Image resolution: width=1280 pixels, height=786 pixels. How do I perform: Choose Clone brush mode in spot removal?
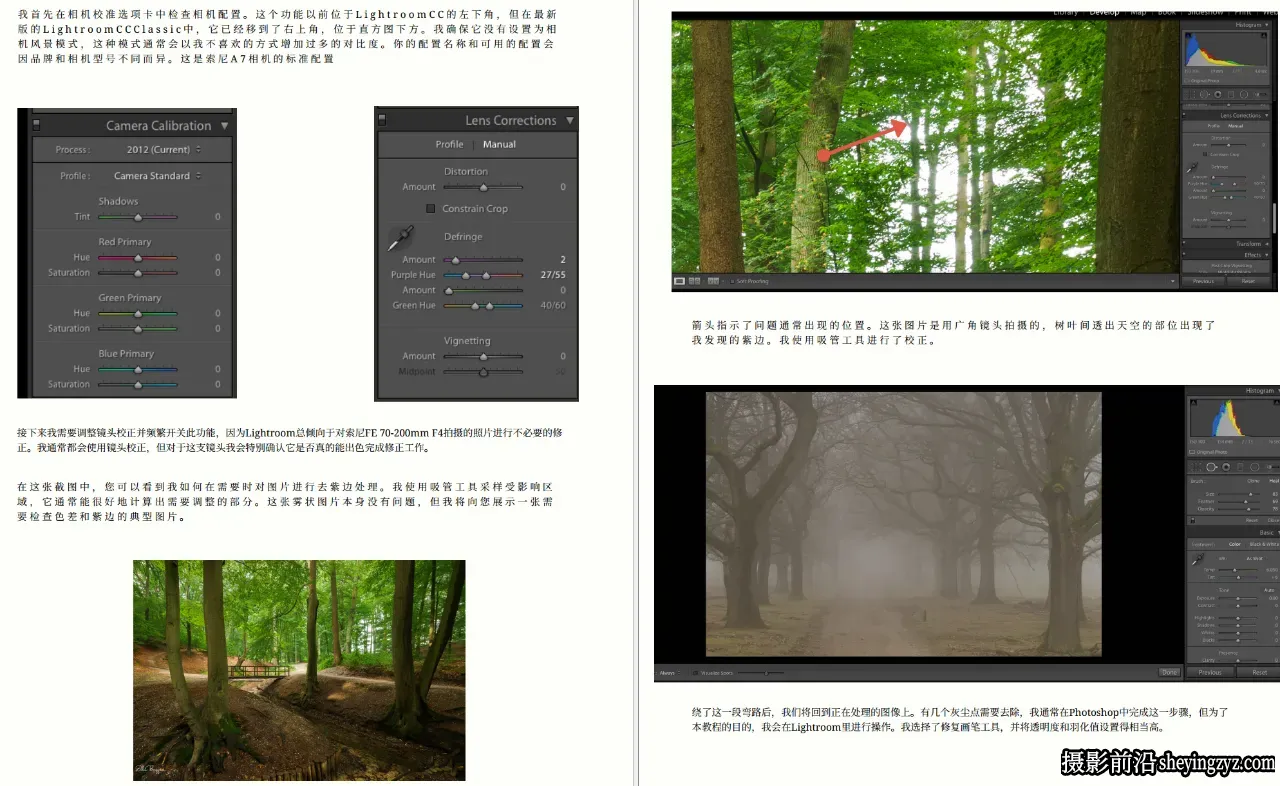click(x=1253, y=481)
